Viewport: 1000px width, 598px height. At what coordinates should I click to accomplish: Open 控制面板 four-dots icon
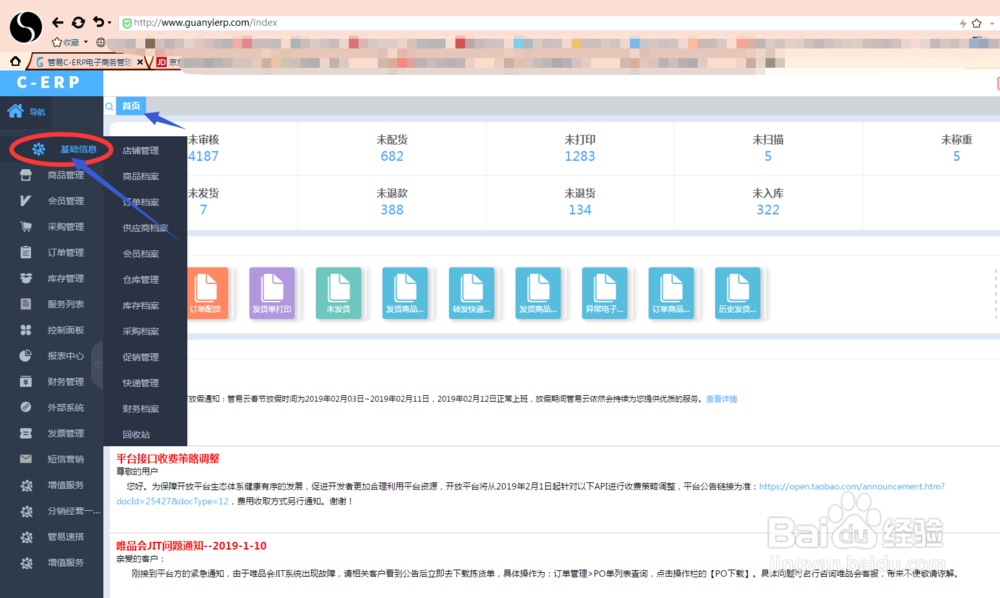tap(26, 330)
